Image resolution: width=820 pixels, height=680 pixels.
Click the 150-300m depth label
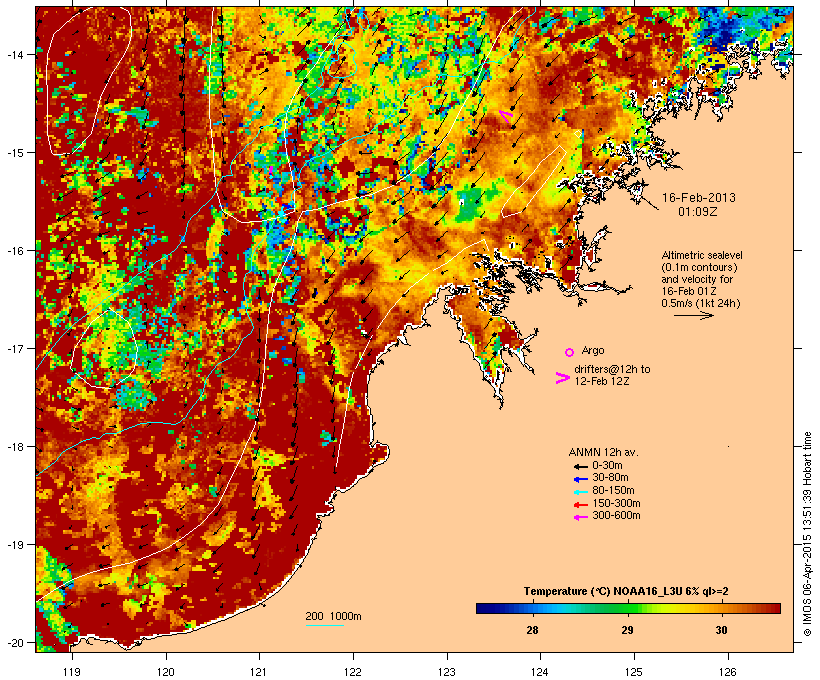[x=616, y=503]
